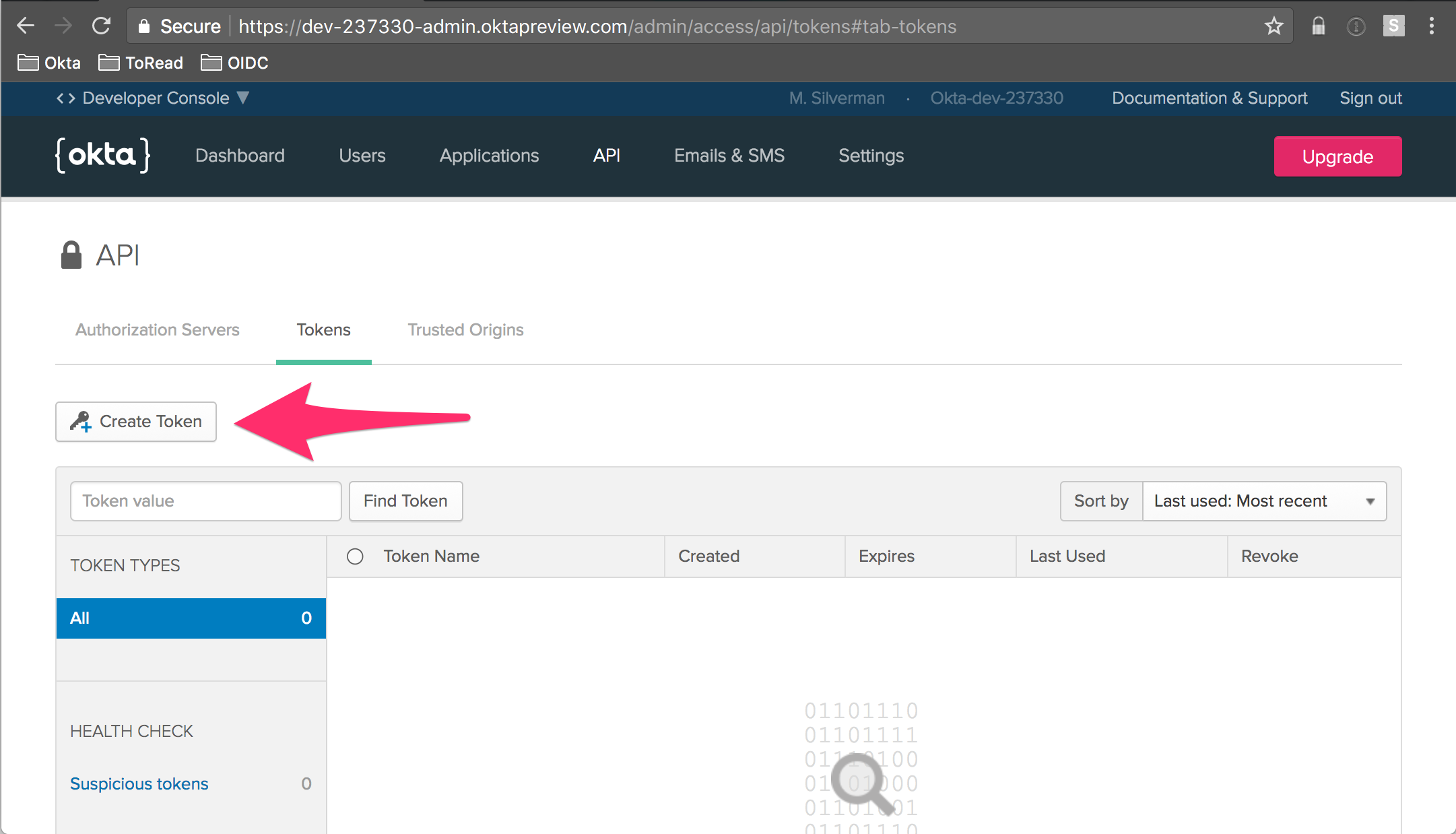Screen dimensions: 1456x834
Task: Click the browser back arrow
Action: tap(26, 26)
